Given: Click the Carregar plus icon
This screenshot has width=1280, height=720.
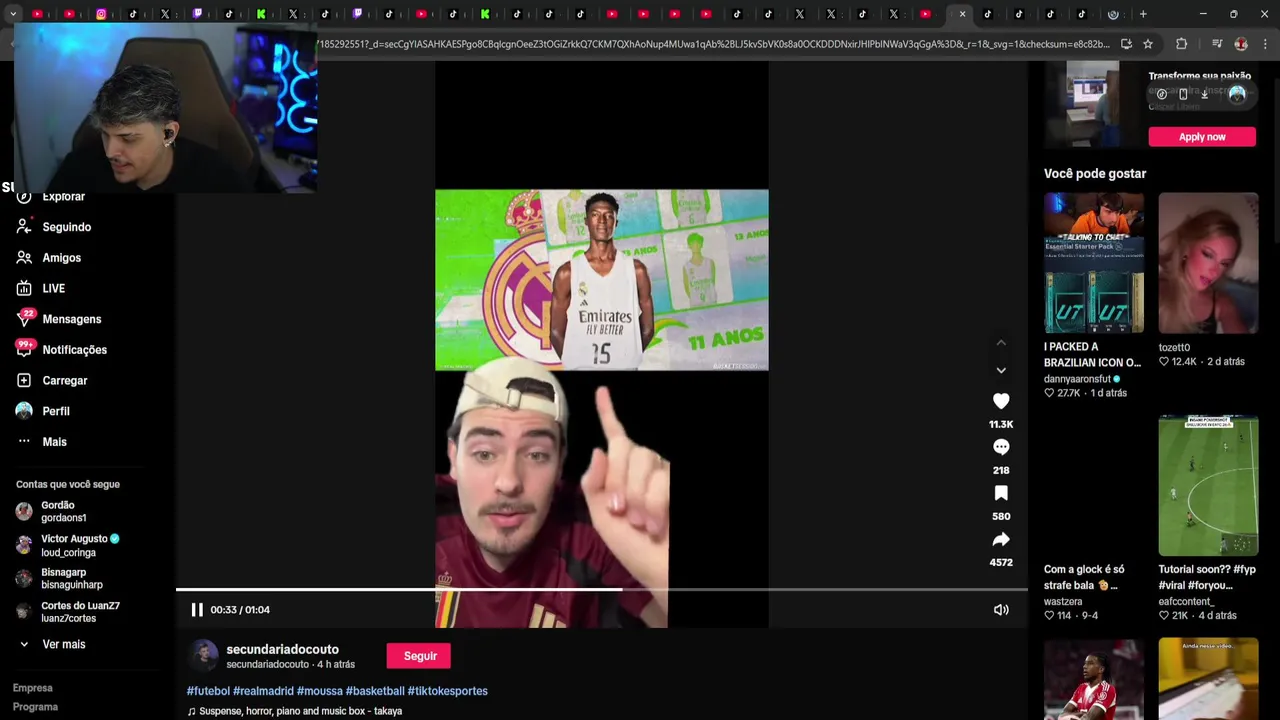Looking at the screenshot, I should [x=24, y=381].
